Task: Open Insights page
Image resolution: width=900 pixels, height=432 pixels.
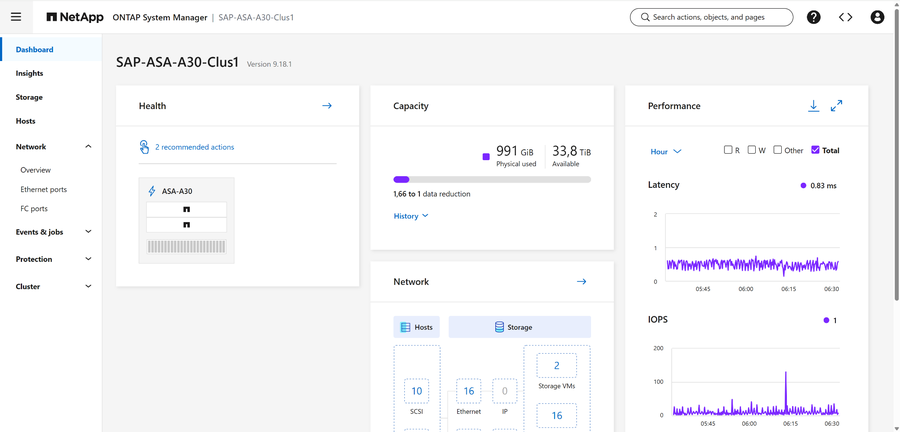Action: (x=29, y=73)
